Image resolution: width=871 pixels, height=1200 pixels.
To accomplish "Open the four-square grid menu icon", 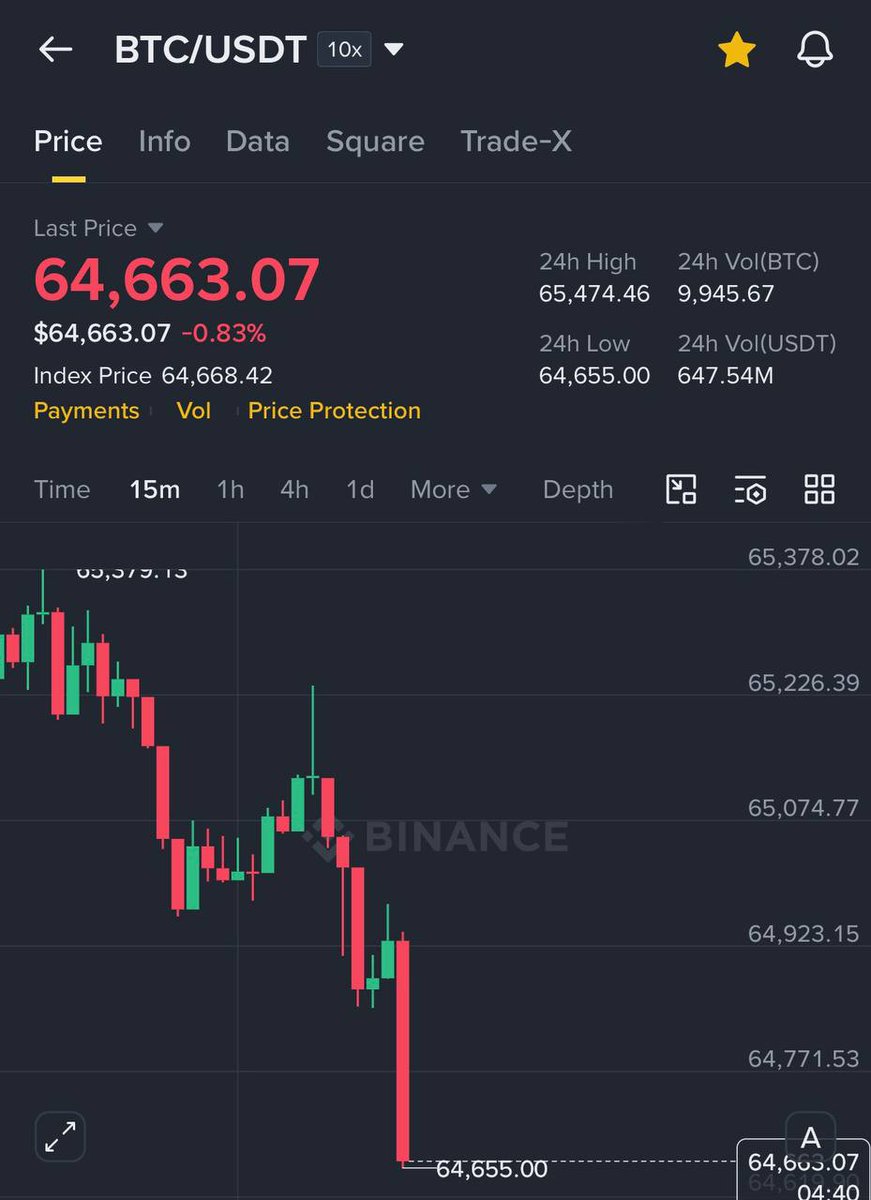I will [x=819, y=489].
